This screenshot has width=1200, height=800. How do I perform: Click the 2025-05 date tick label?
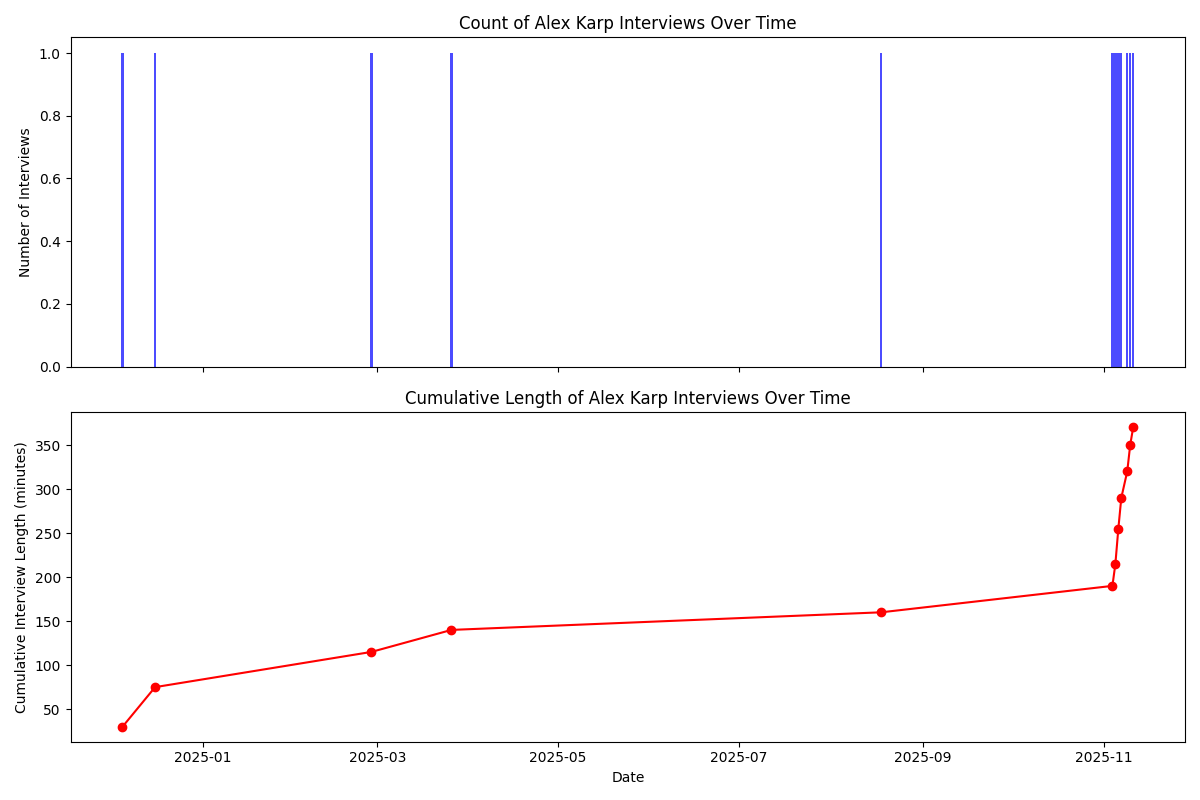(558, 757)
